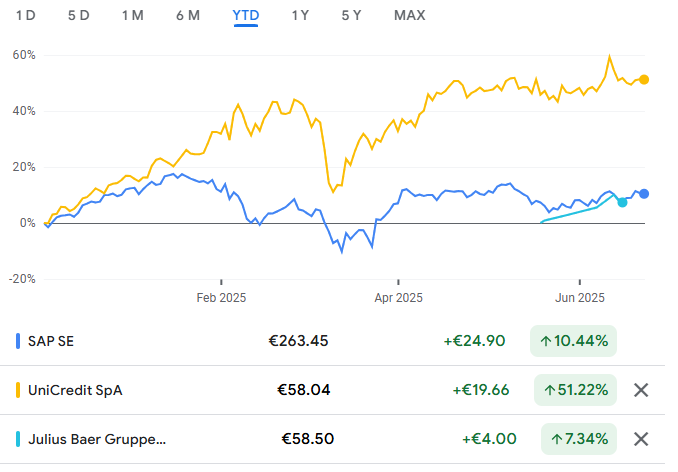Click the Julius Baer price €58.50
This screenshot has height=472, width=678.
pos(308,439)
